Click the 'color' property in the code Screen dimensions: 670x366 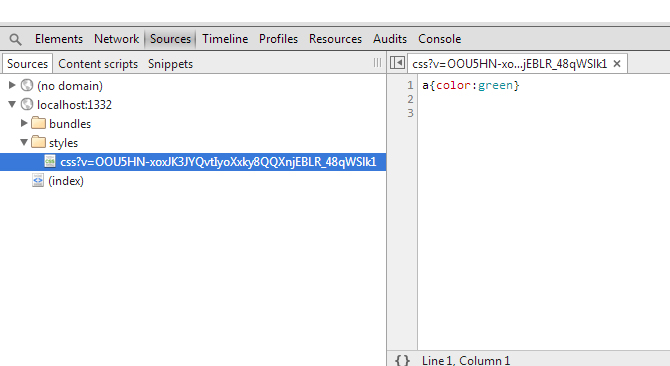[453, 85]
